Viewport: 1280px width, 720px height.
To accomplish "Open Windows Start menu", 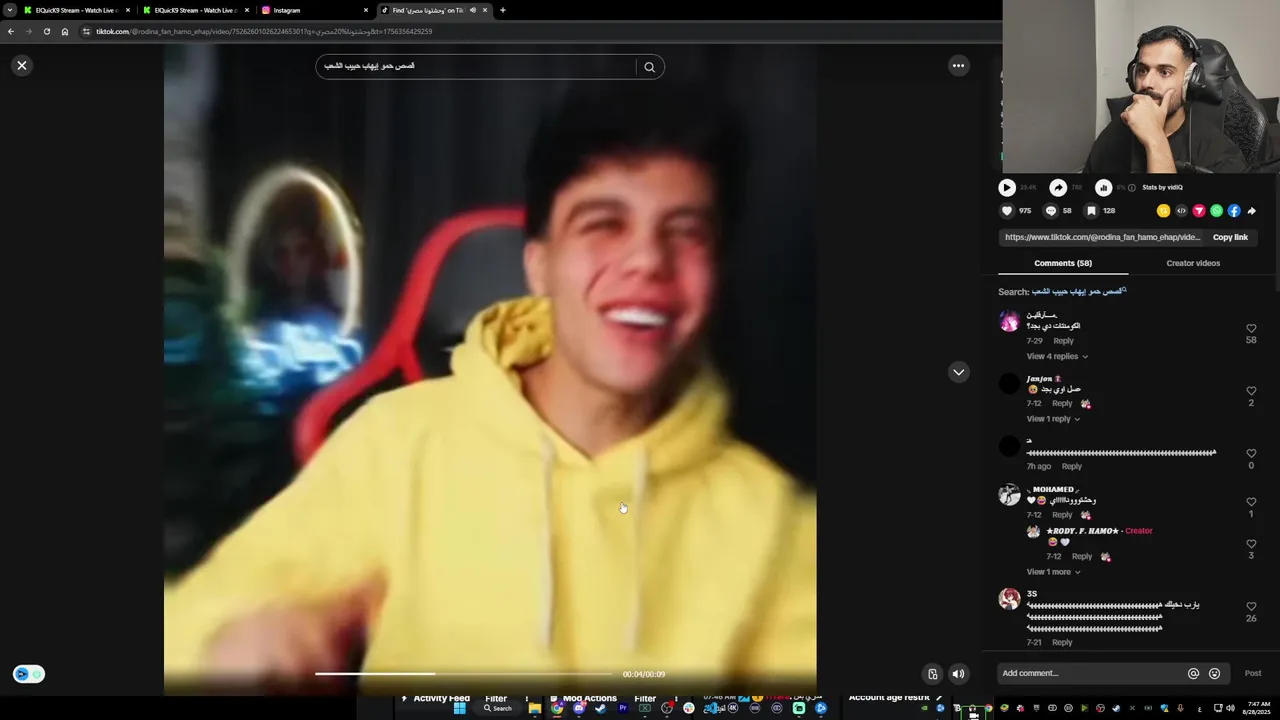I will click(x=459, y=708).
